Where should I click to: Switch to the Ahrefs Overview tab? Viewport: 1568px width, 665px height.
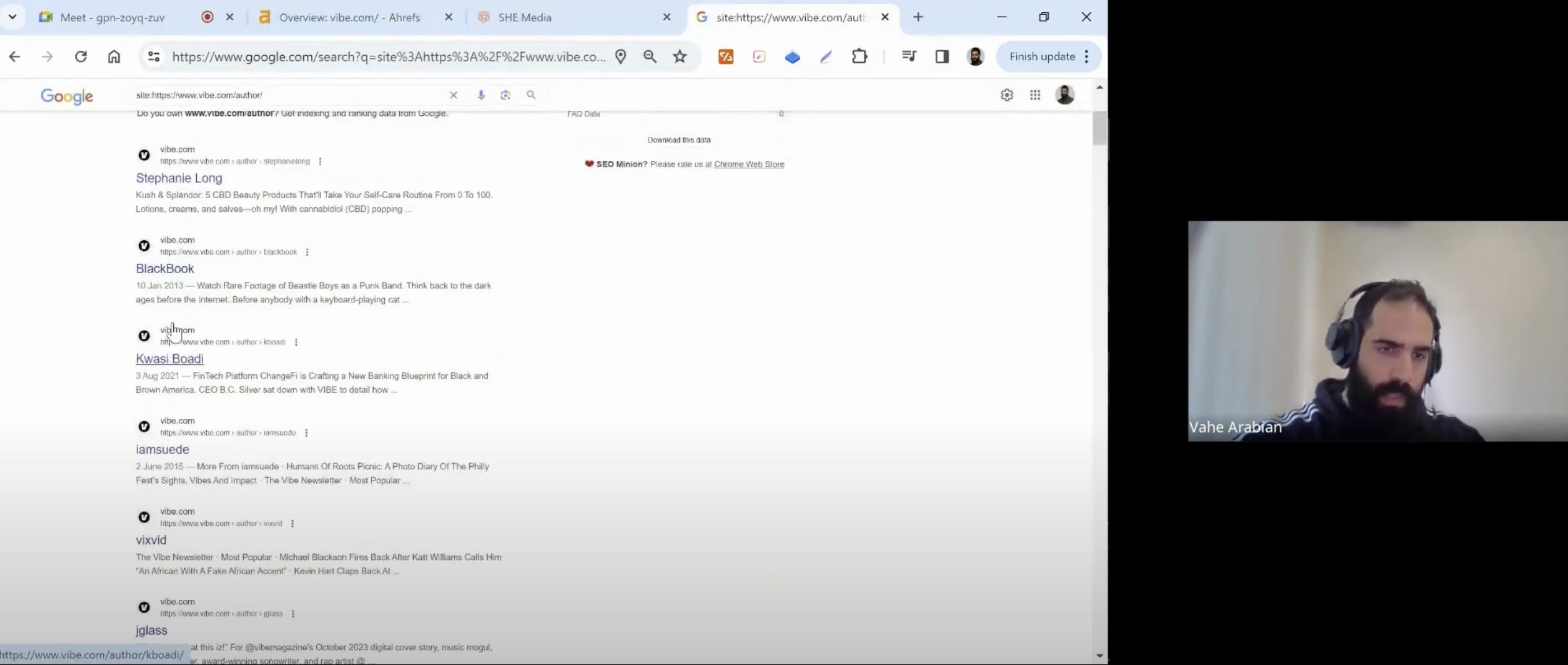(x=349, y=17)
